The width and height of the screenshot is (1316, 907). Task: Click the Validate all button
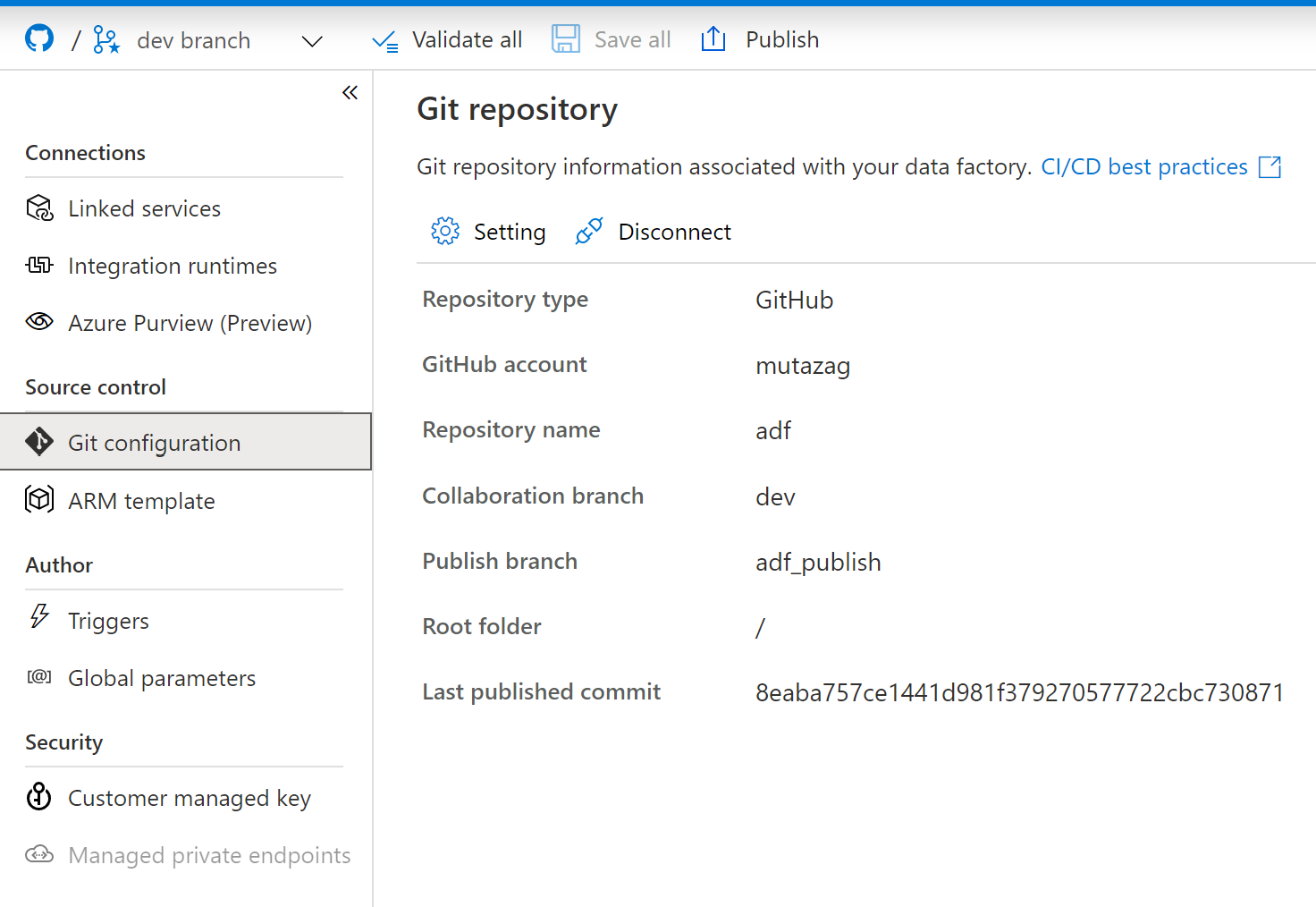[447, 40]
